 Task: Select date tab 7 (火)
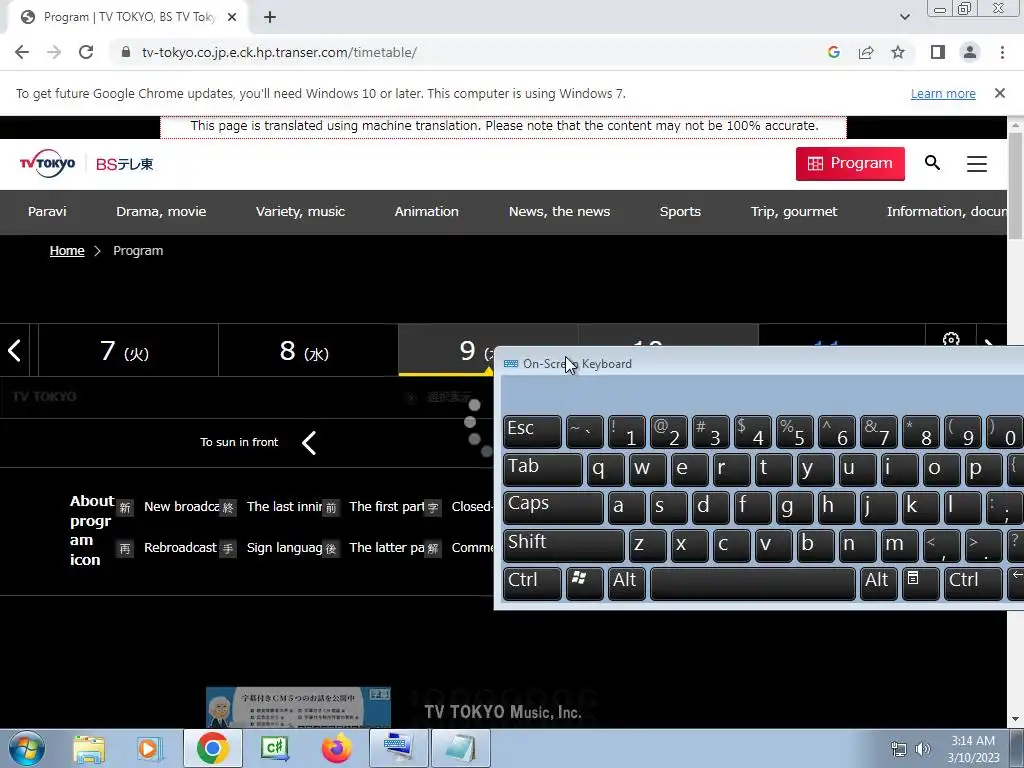[x=128, y=351]
